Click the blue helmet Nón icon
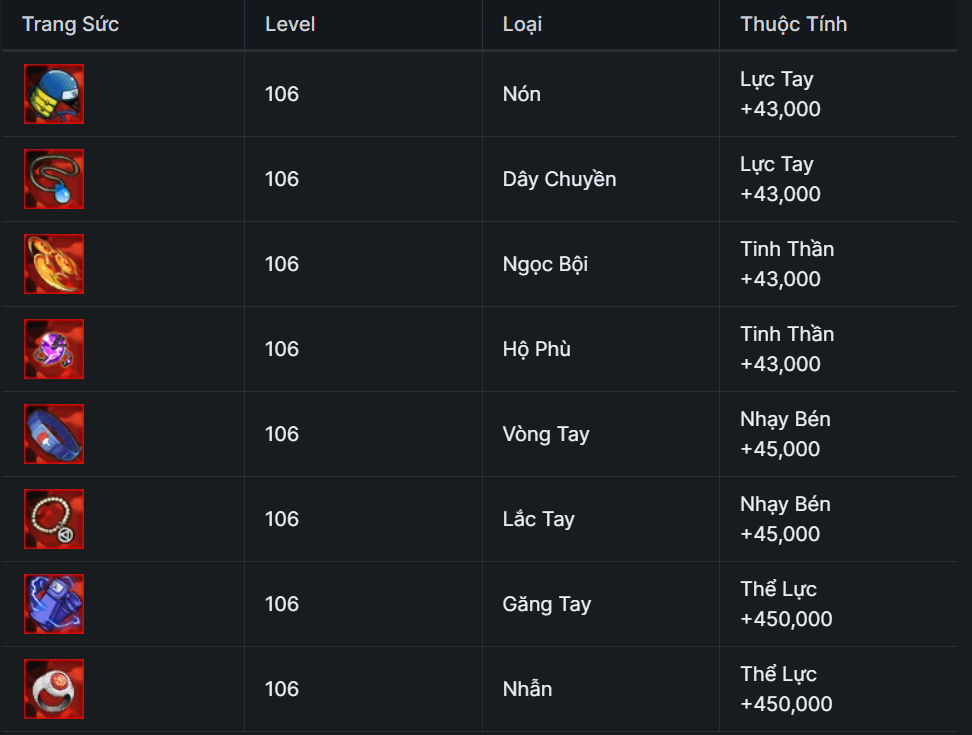The image size is (972, 735). tap(54, 94)
